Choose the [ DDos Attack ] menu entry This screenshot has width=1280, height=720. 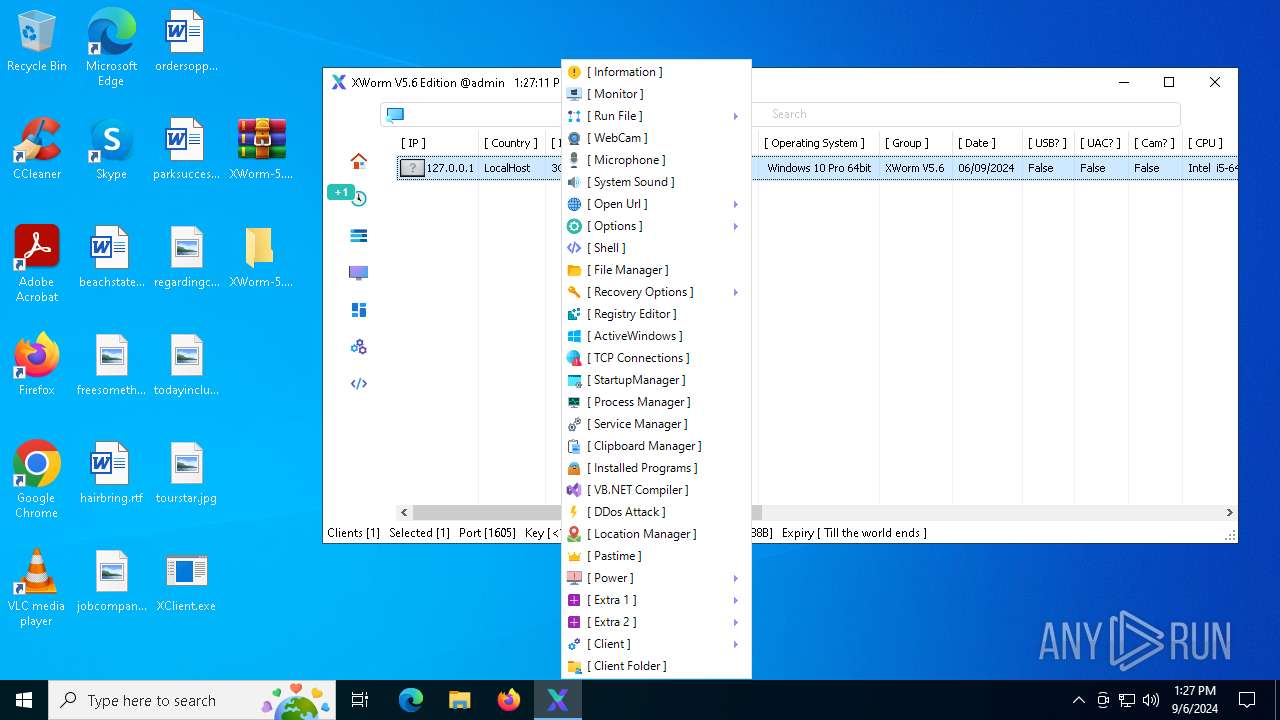pyautogui.click(x=656, y=512)
